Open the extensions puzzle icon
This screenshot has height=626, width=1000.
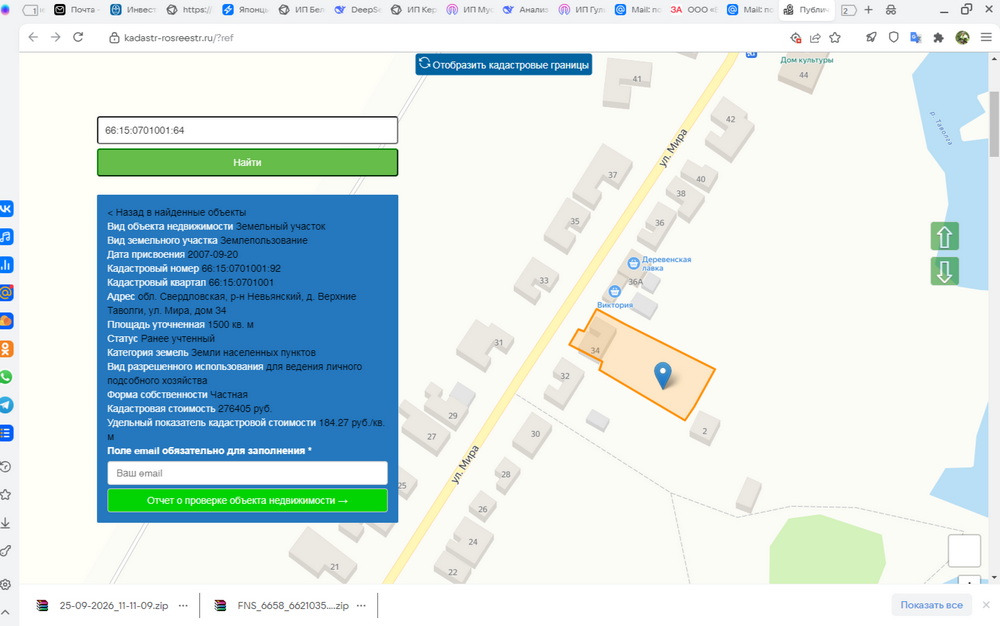coord(938,38)
